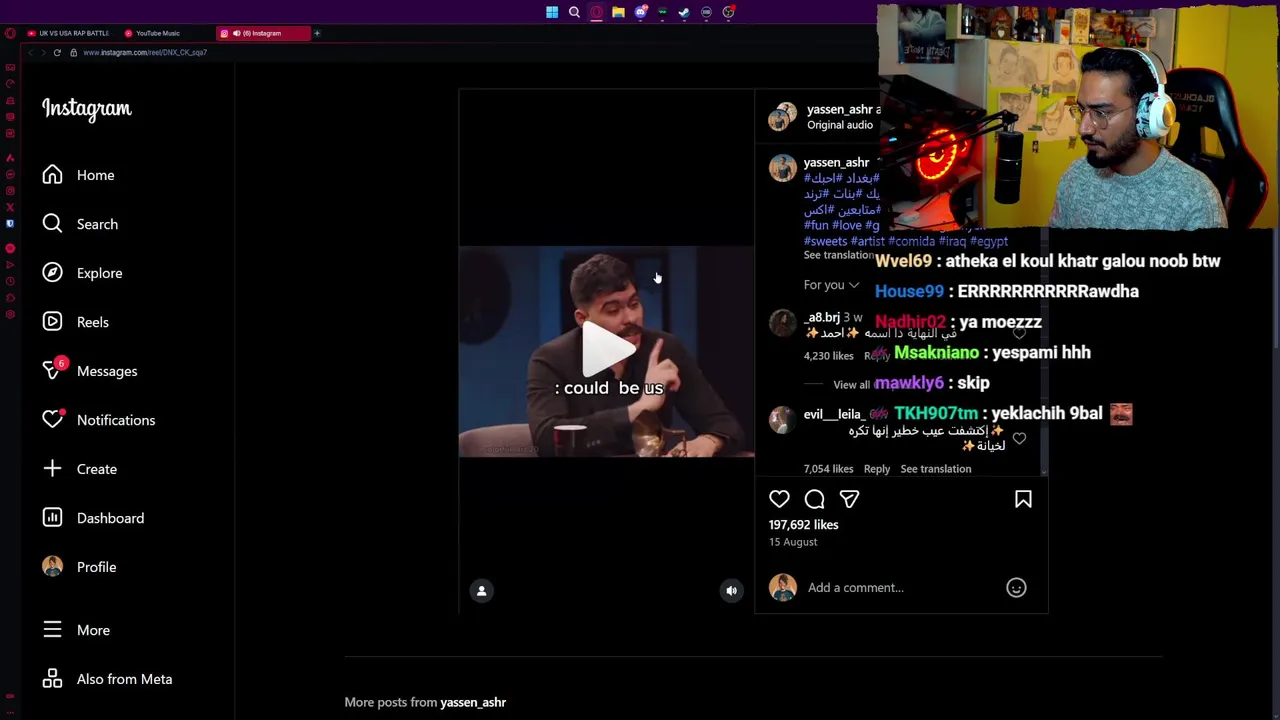Play the paused reel video
The image size is (1280, 720).
pyautogui.click(x=607, y=351)
